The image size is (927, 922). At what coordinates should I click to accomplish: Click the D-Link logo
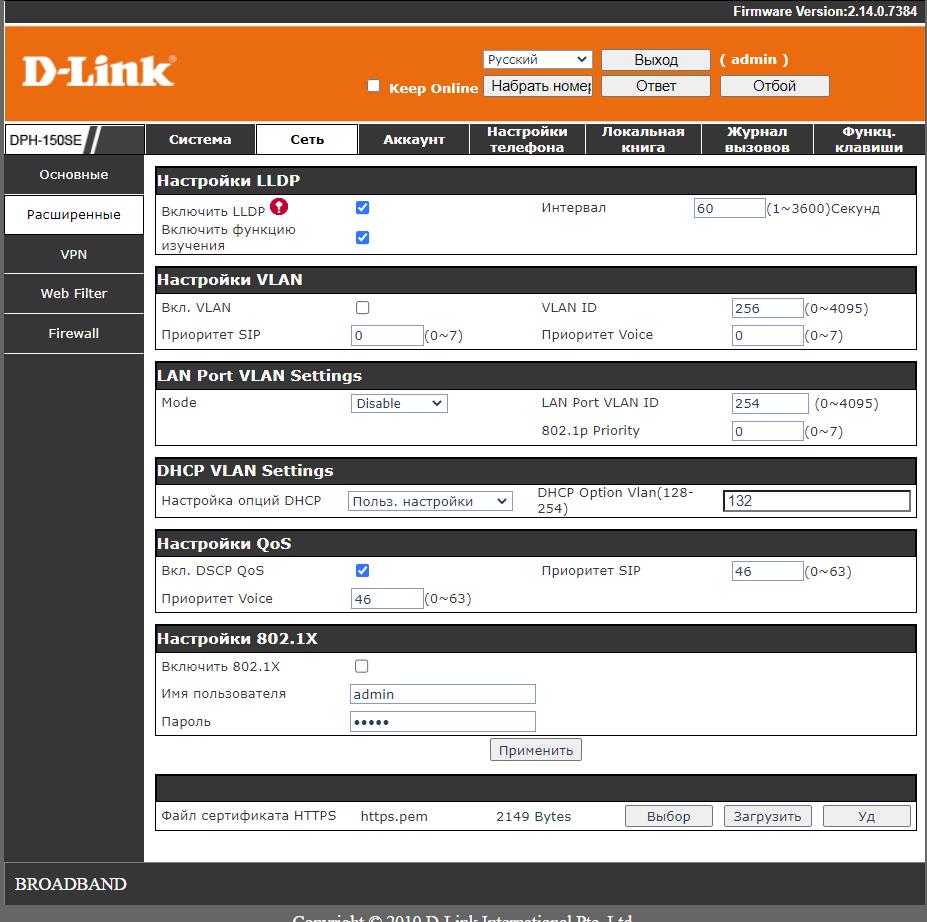point(99,71)
